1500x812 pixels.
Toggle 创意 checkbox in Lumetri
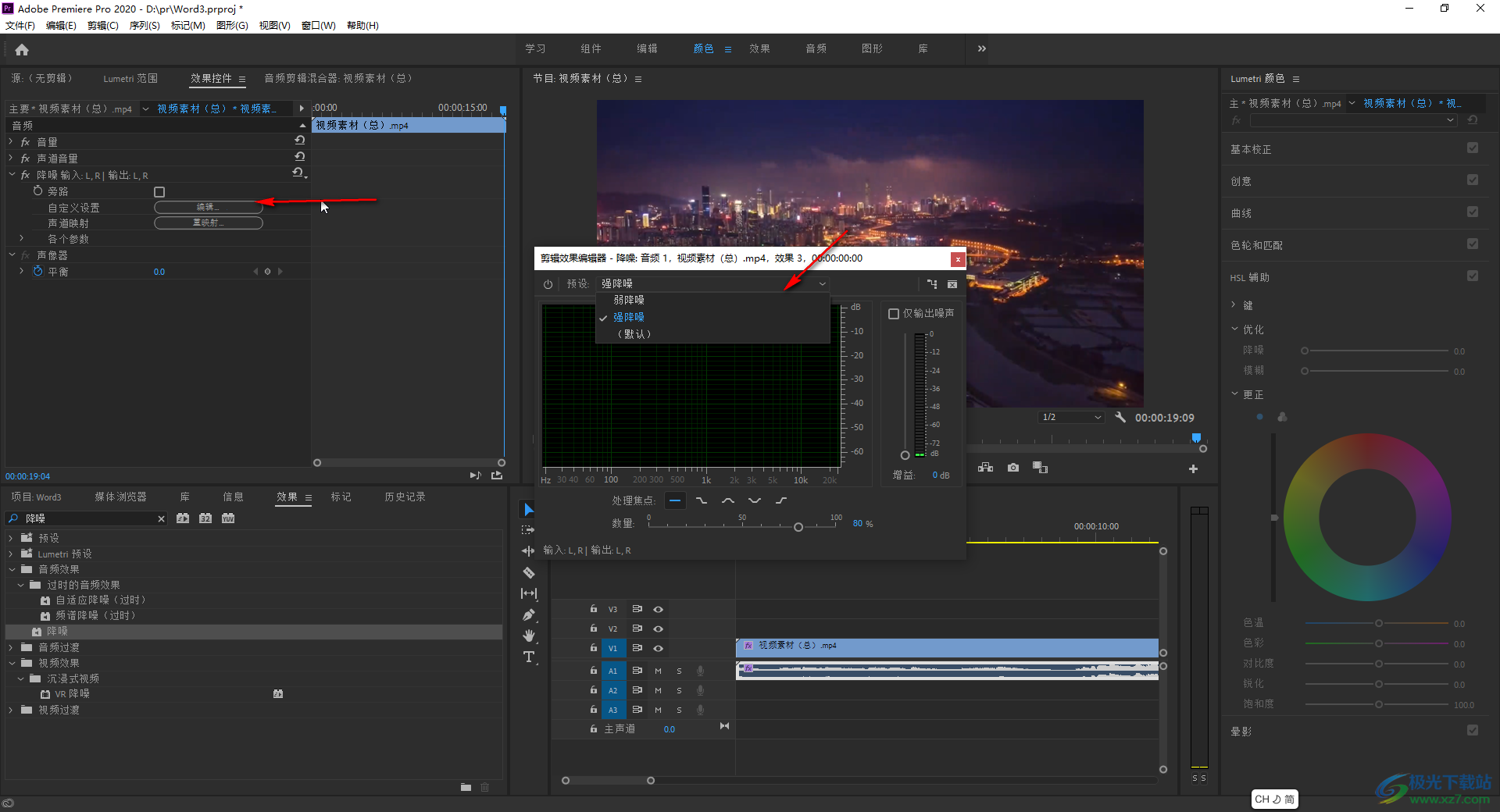[1473, 180]
